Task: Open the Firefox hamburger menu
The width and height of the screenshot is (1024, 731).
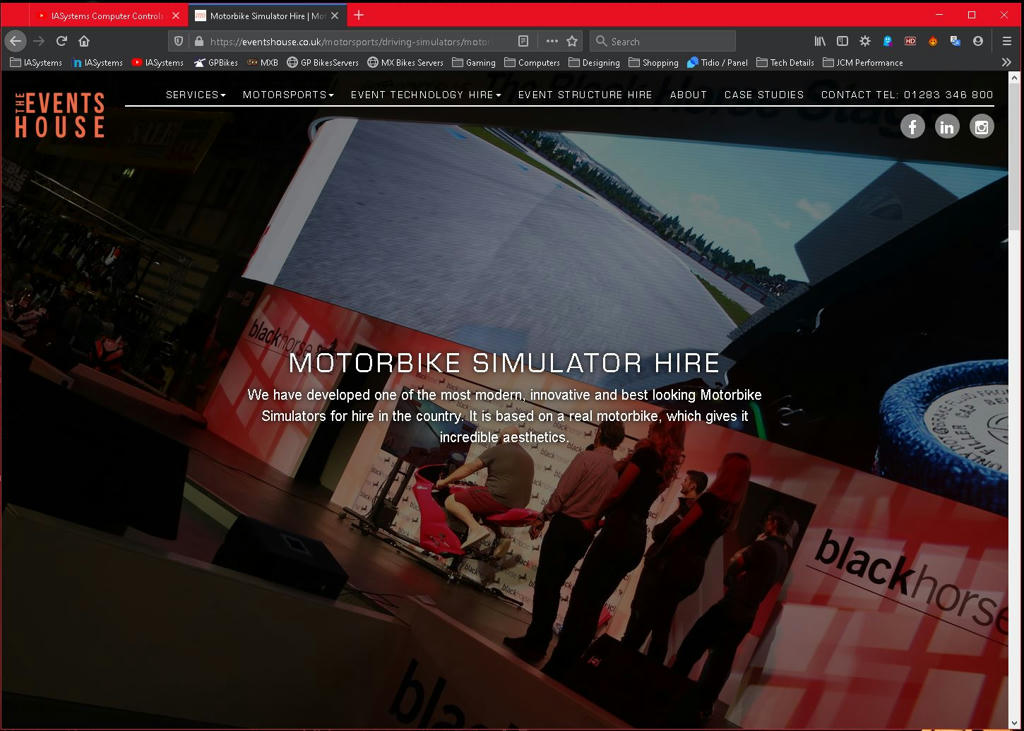Action: coord(1007,41)
